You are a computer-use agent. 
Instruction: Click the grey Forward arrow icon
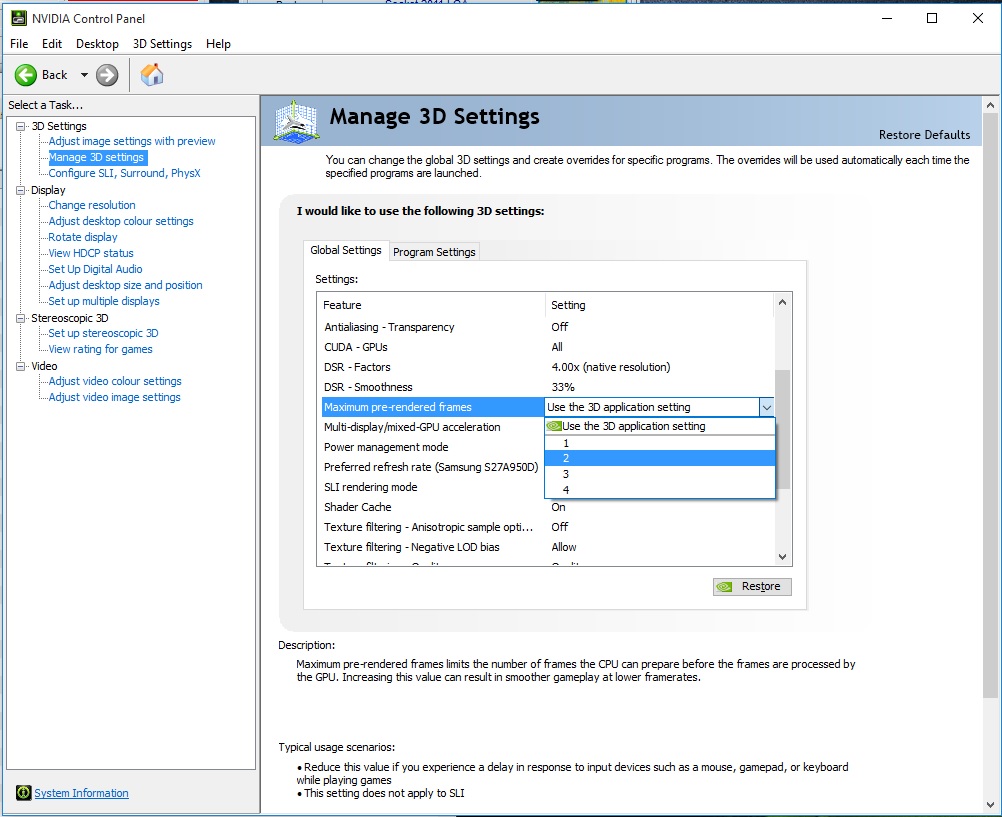coord(107,75)
